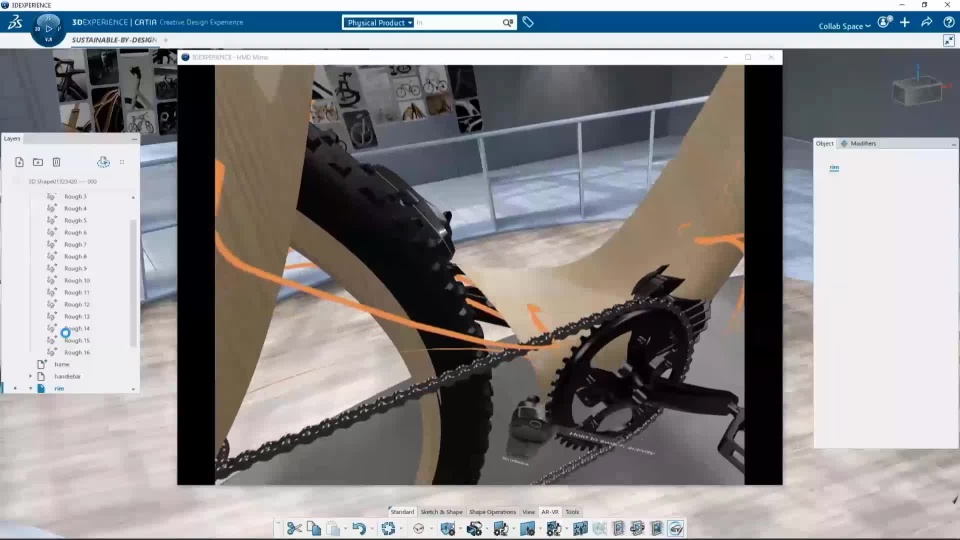Click the blue puzzle-pattern toolbar icon
960x540 pixels.
[580, 528]
